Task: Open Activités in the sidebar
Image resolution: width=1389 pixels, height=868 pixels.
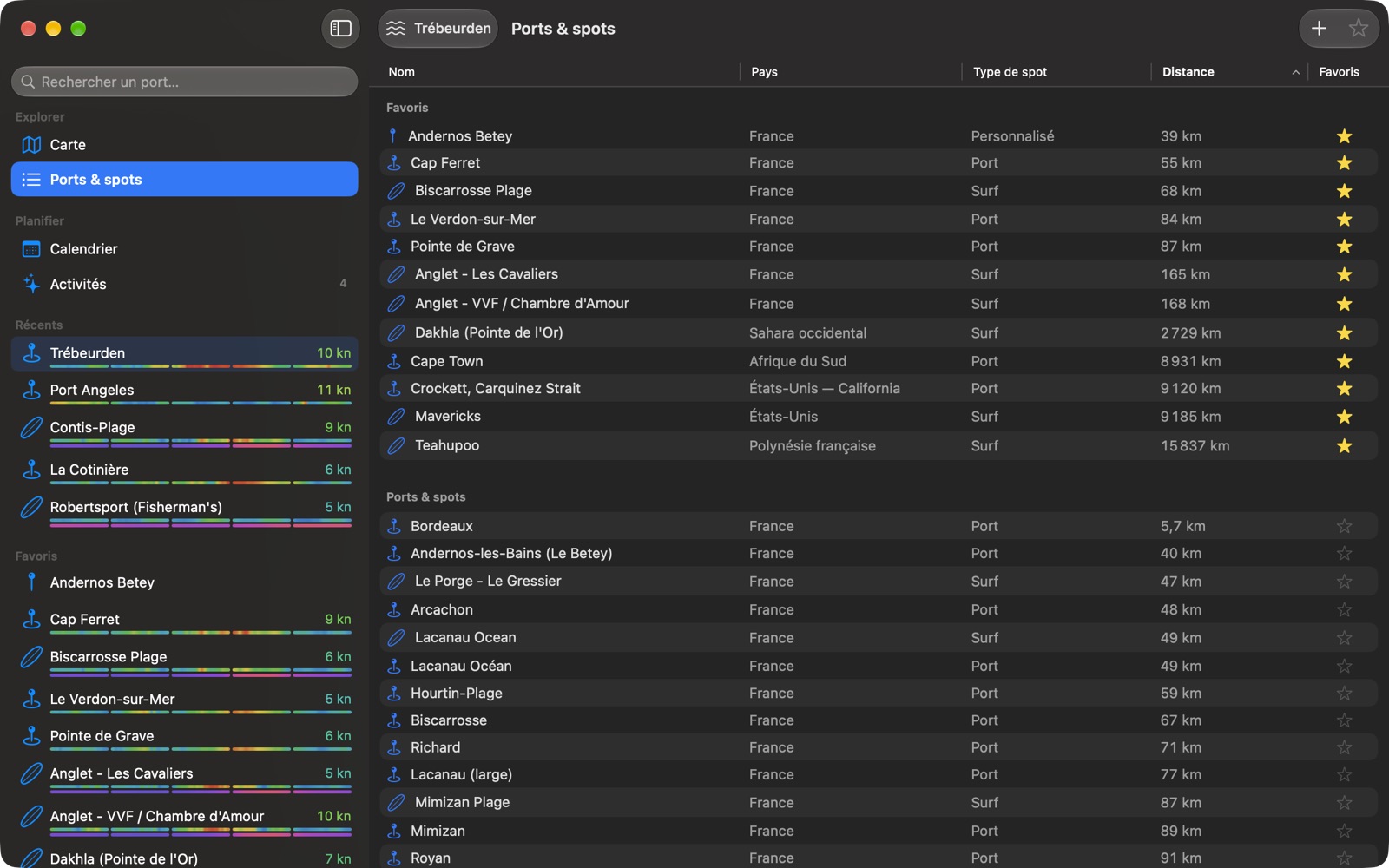Action: 184,284
